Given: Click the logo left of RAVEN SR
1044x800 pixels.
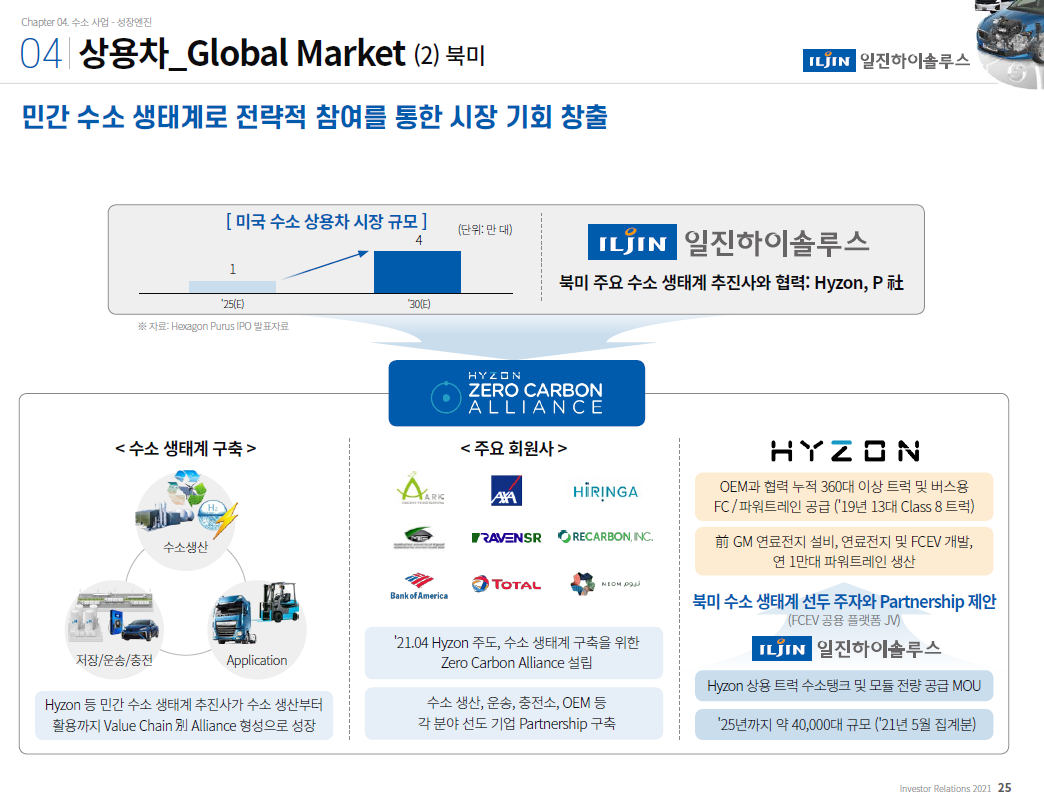Looking at the screenshot, I should click(x=419, y=537).
